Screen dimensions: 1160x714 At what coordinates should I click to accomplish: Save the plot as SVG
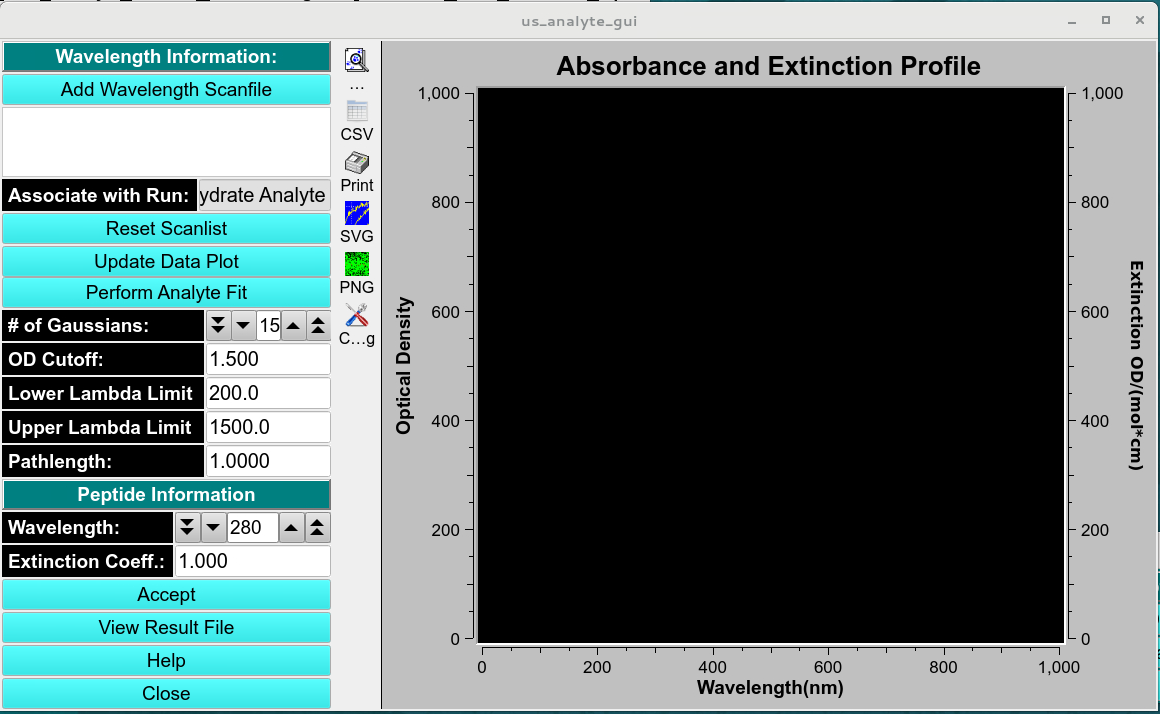tap(357, 212)
